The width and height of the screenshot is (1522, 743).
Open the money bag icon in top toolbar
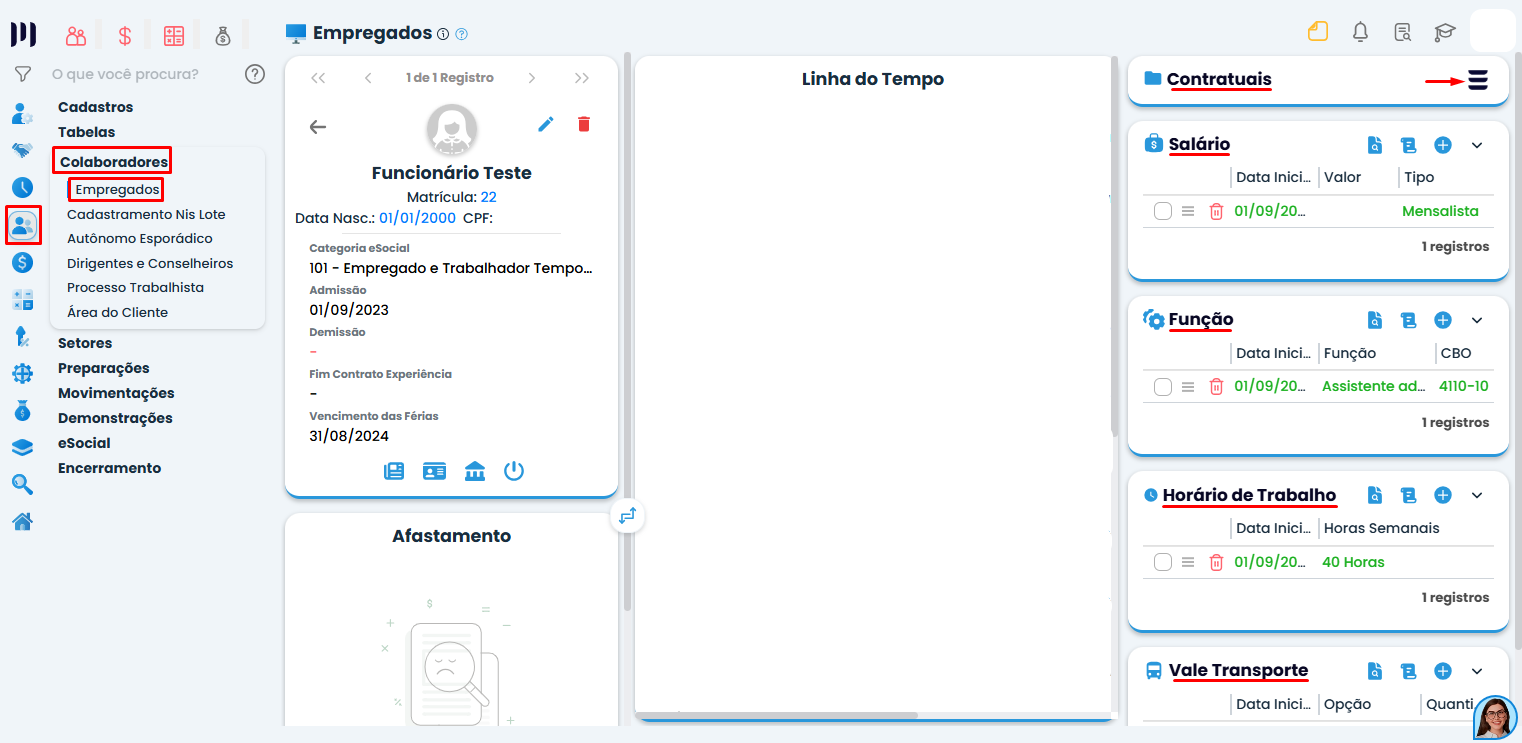tap(223, 36)
